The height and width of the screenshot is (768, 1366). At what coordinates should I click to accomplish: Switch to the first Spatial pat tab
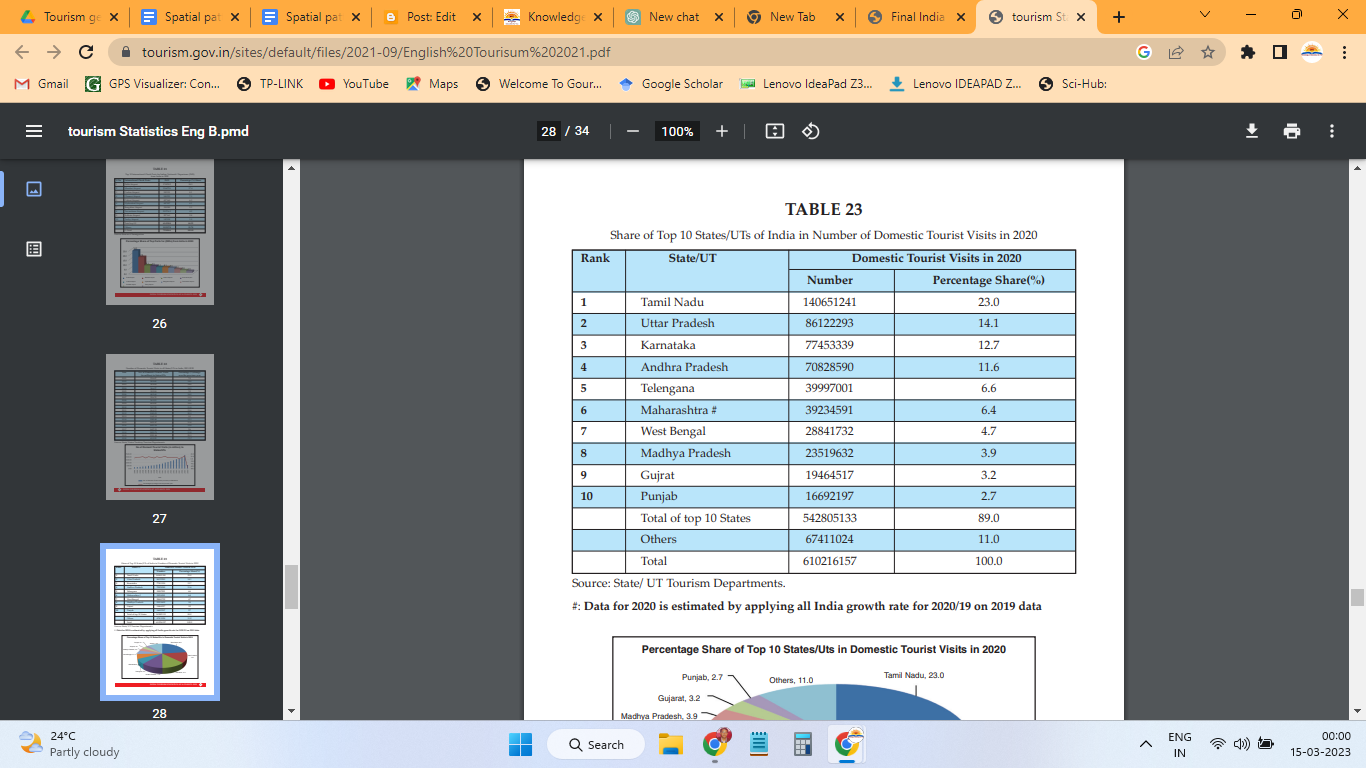click(x=190, y=17)
